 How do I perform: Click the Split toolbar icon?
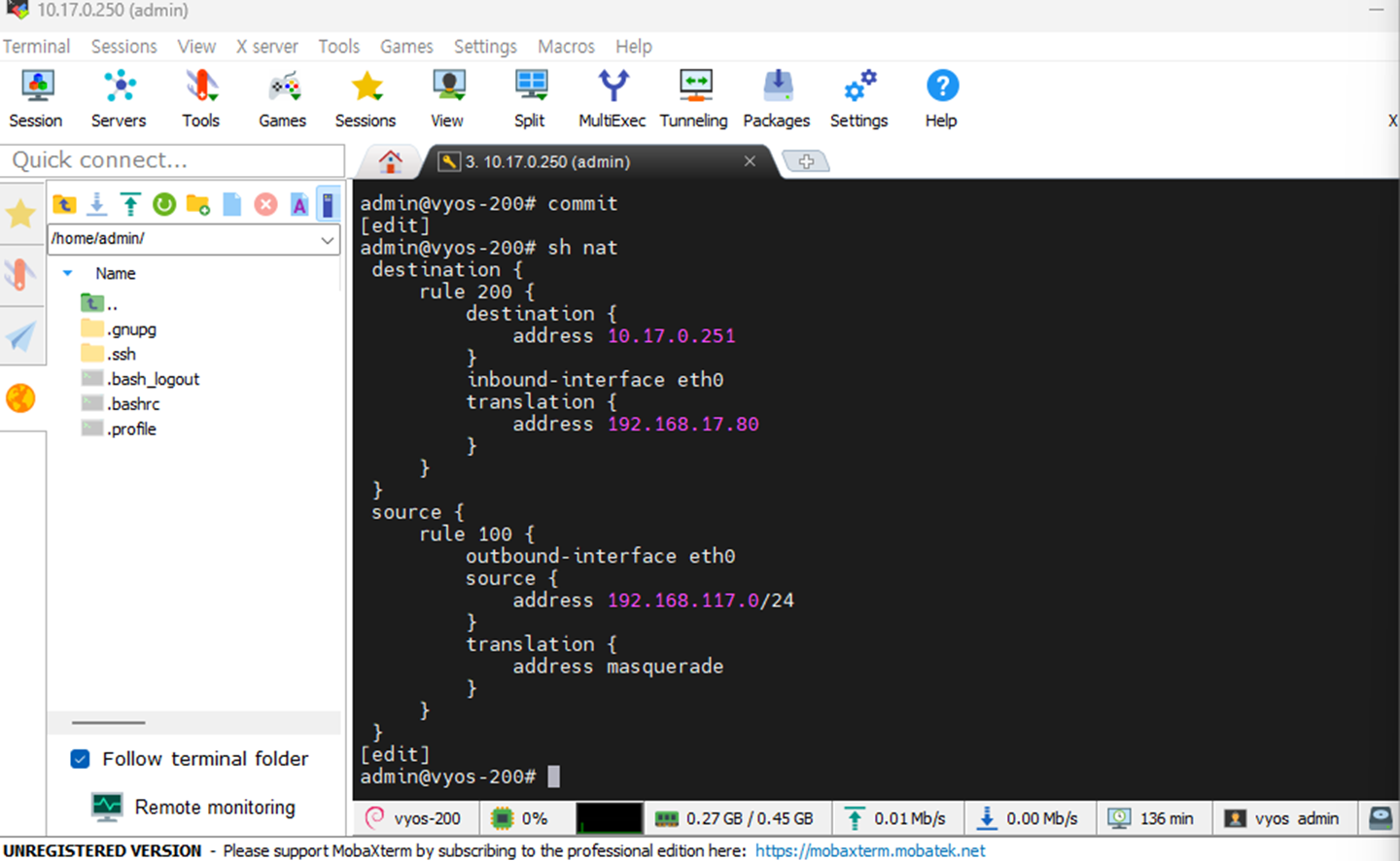pos(530,99)
